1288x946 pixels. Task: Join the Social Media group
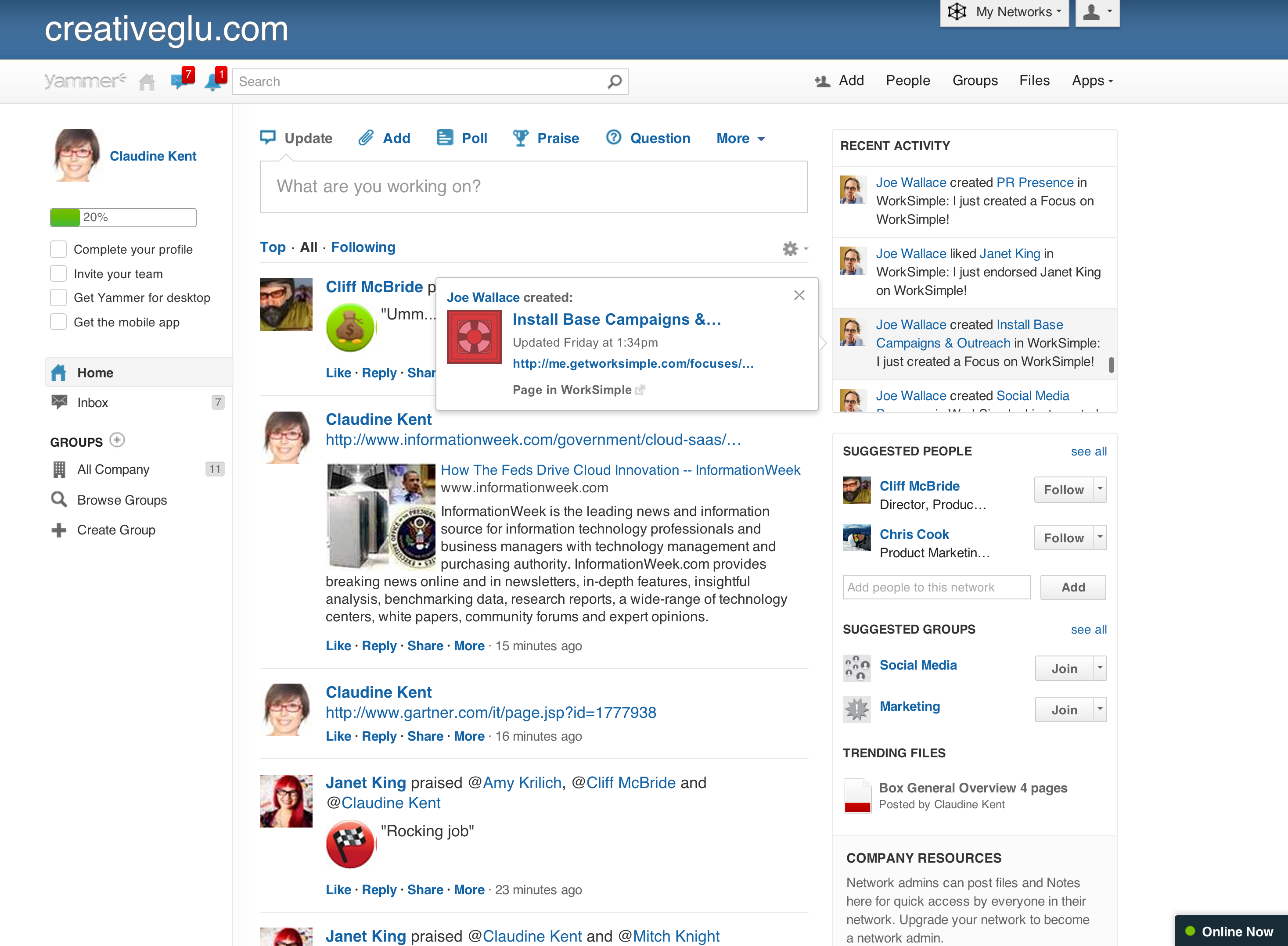(x=1064, y=668)
